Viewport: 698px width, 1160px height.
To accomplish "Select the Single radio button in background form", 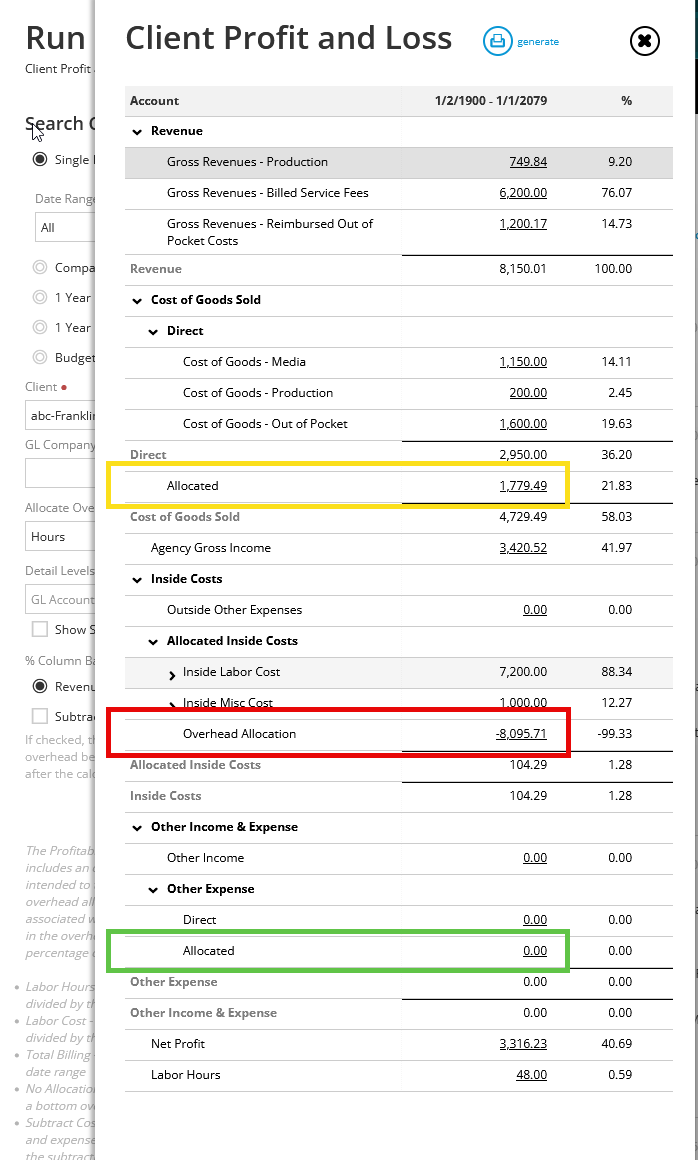I will [40, 159].
